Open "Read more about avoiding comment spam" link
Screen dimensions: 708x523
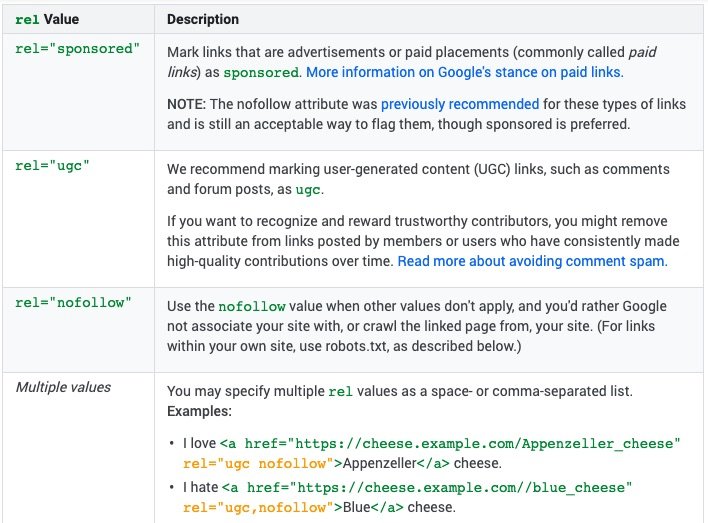point(532,261)
